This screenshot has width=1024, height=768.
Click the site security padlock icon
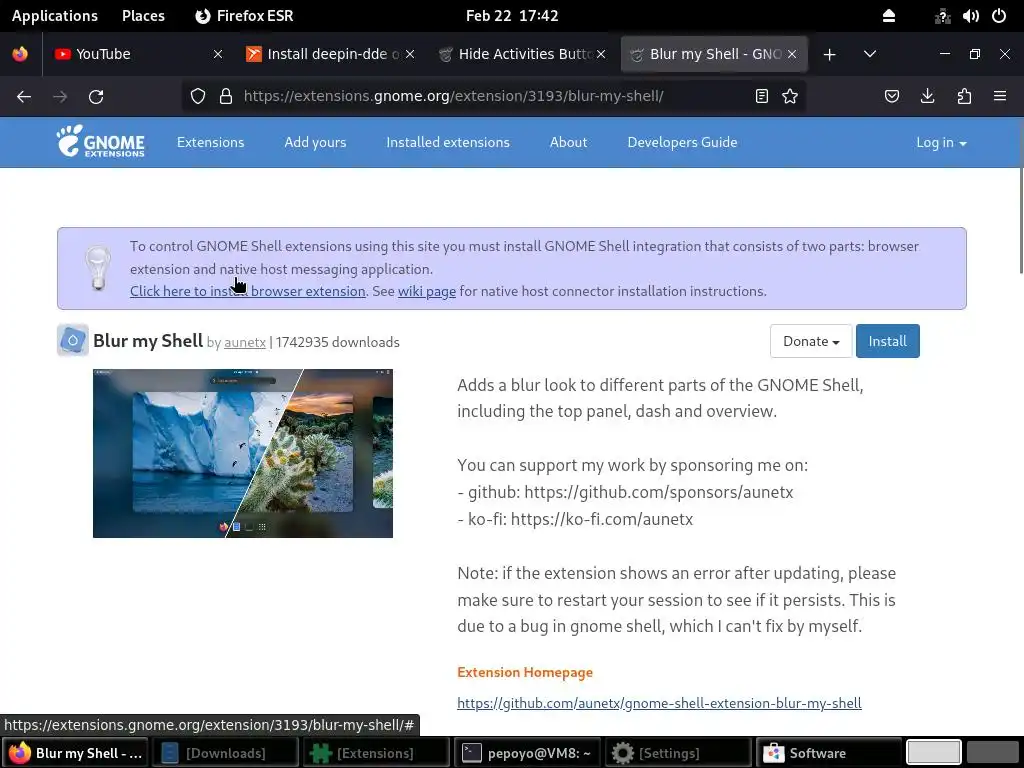[226, 97]
